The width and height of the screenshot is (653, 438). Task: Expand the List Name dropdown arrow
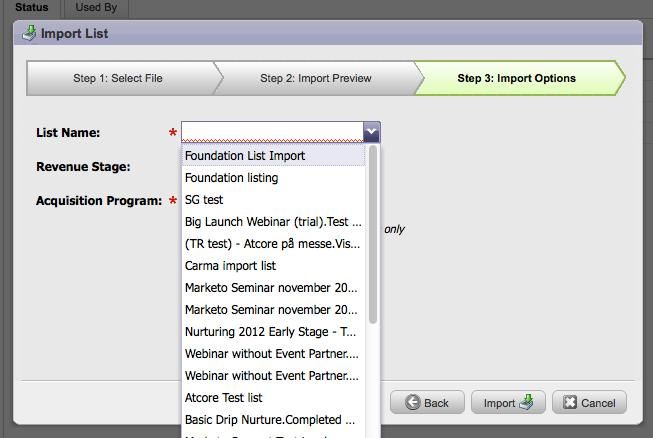point(371,132)
